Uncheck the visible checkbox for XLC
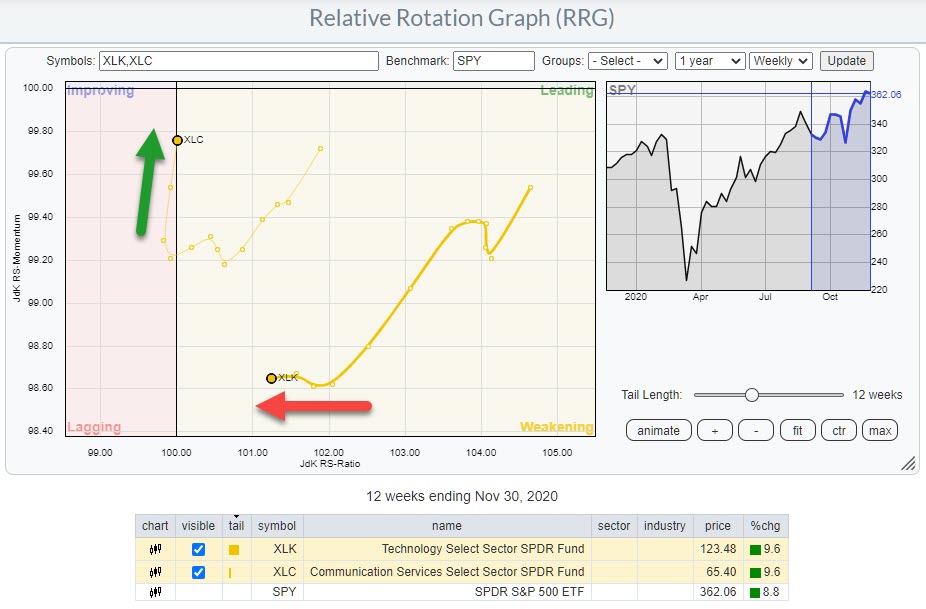Screen dimensions: 926x609 click(196, 572)
